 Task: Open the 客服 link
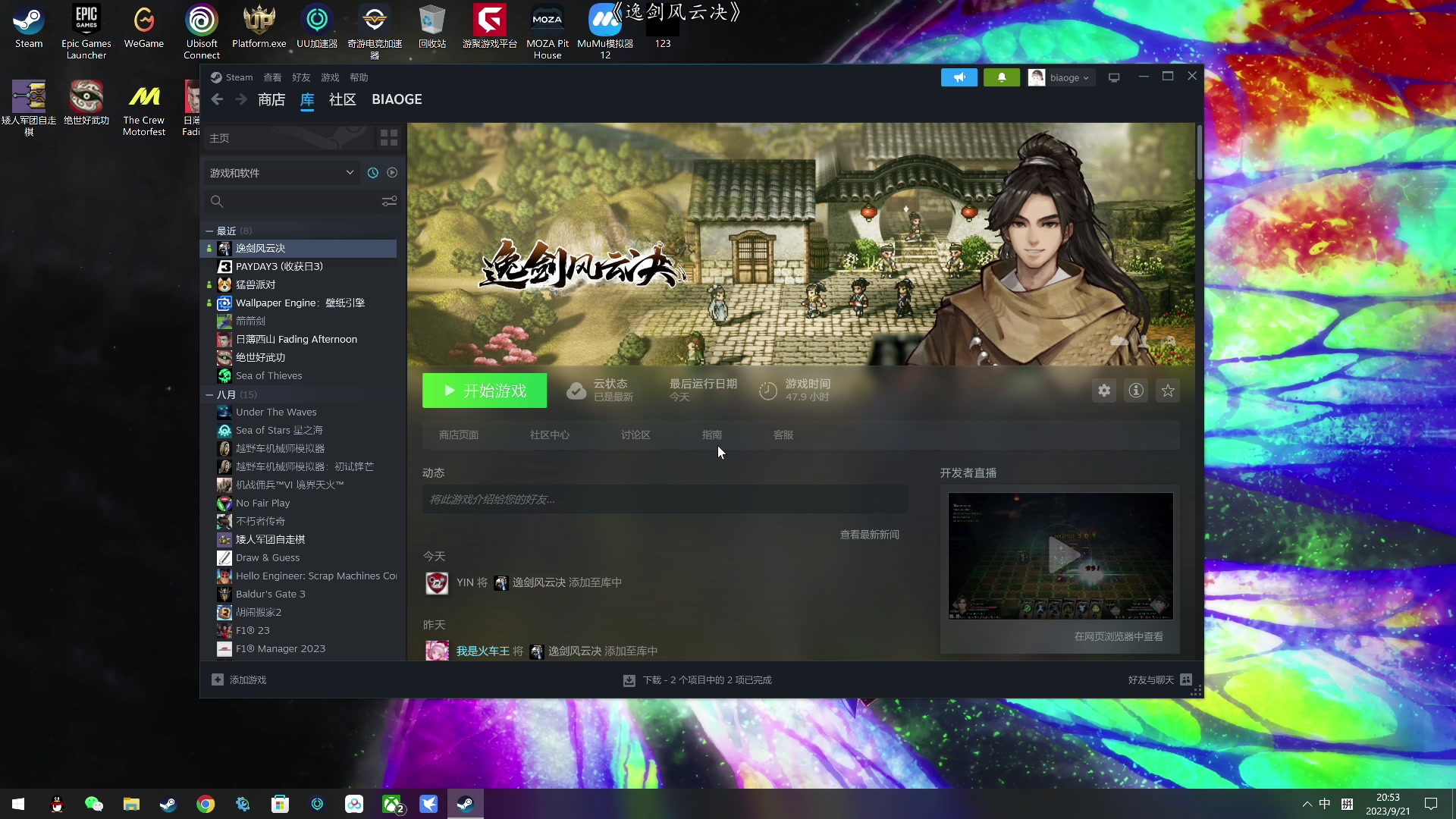coord(783,435)
